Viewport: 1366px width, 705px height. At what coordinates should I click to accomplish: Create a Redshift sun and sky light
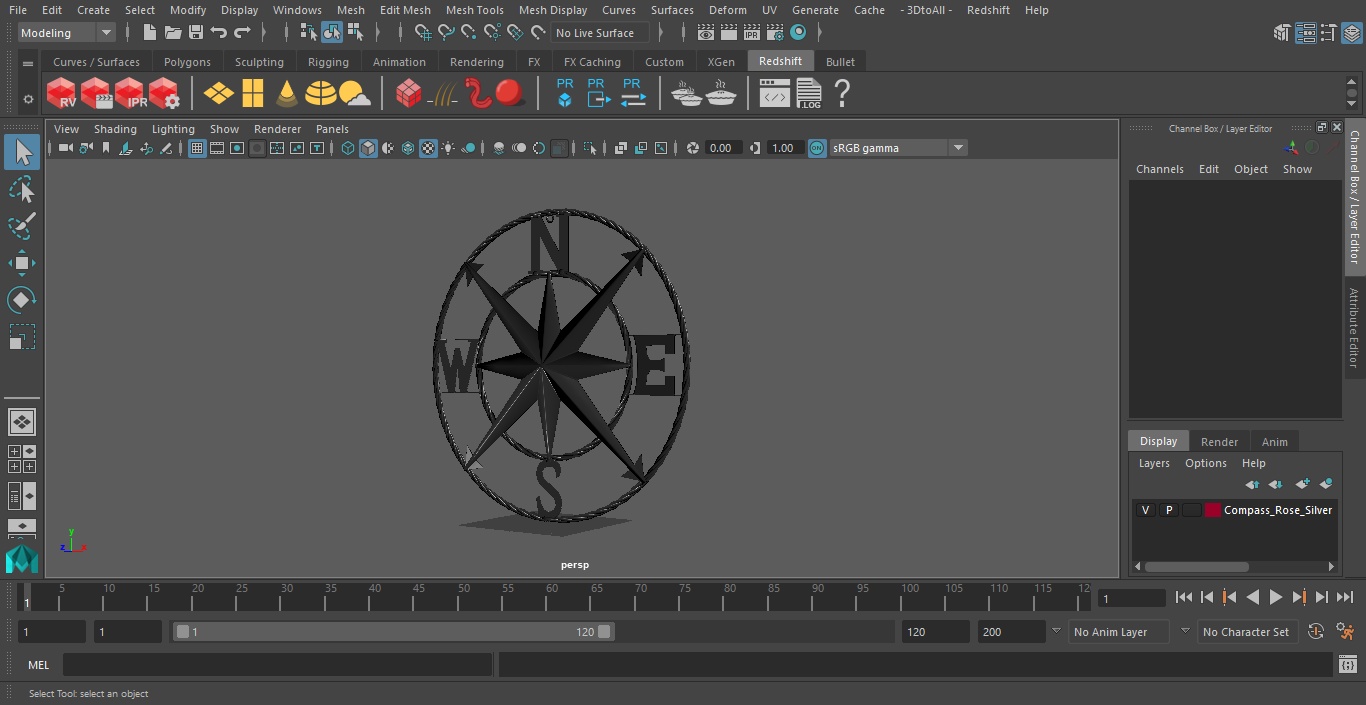click(x=354, y=94)
